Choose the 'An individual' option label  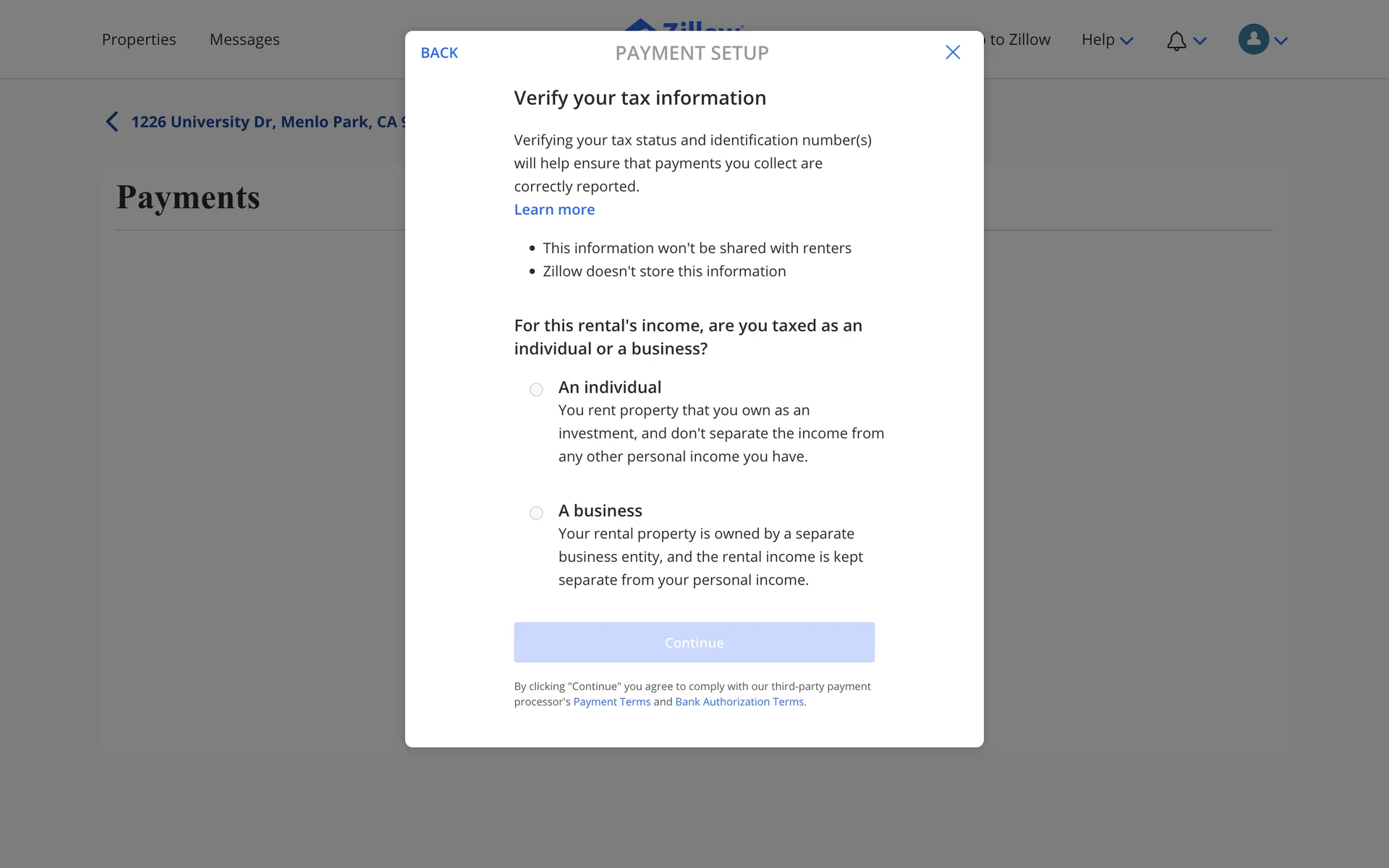tap(610, 387)
